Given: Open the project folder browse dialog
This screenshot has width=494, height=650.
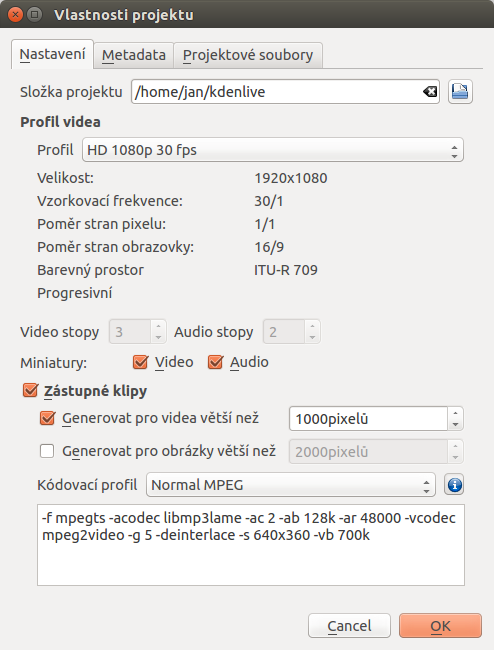Looking at the screenshot, I should (460, 92).
